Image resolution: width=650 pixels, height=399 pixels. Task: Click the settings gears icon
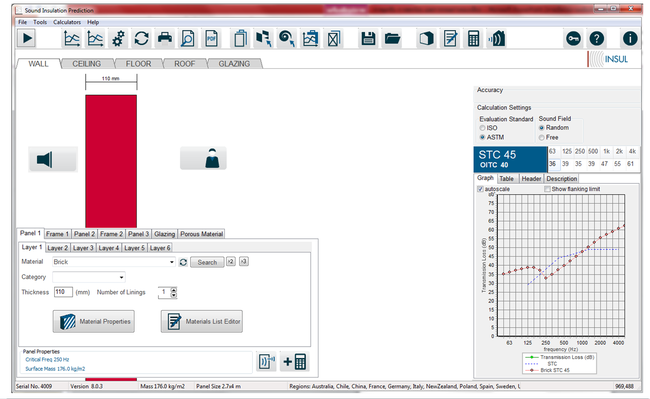119,39
